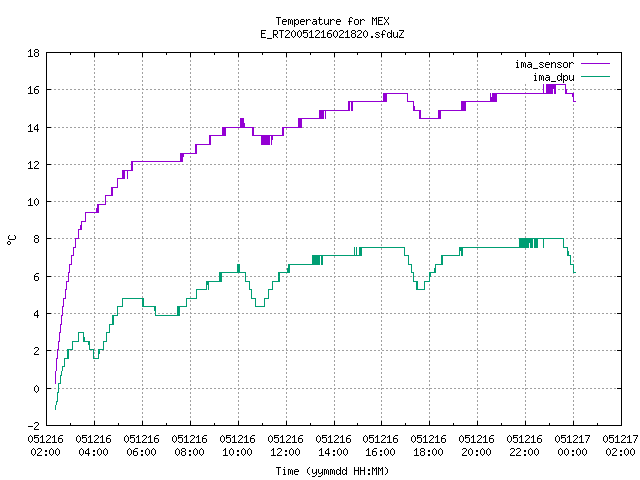Viewport: 640px width, 480px height.
Task: Click the y-axis label 10
Action: pyautogui.click(x=33, y=202)
